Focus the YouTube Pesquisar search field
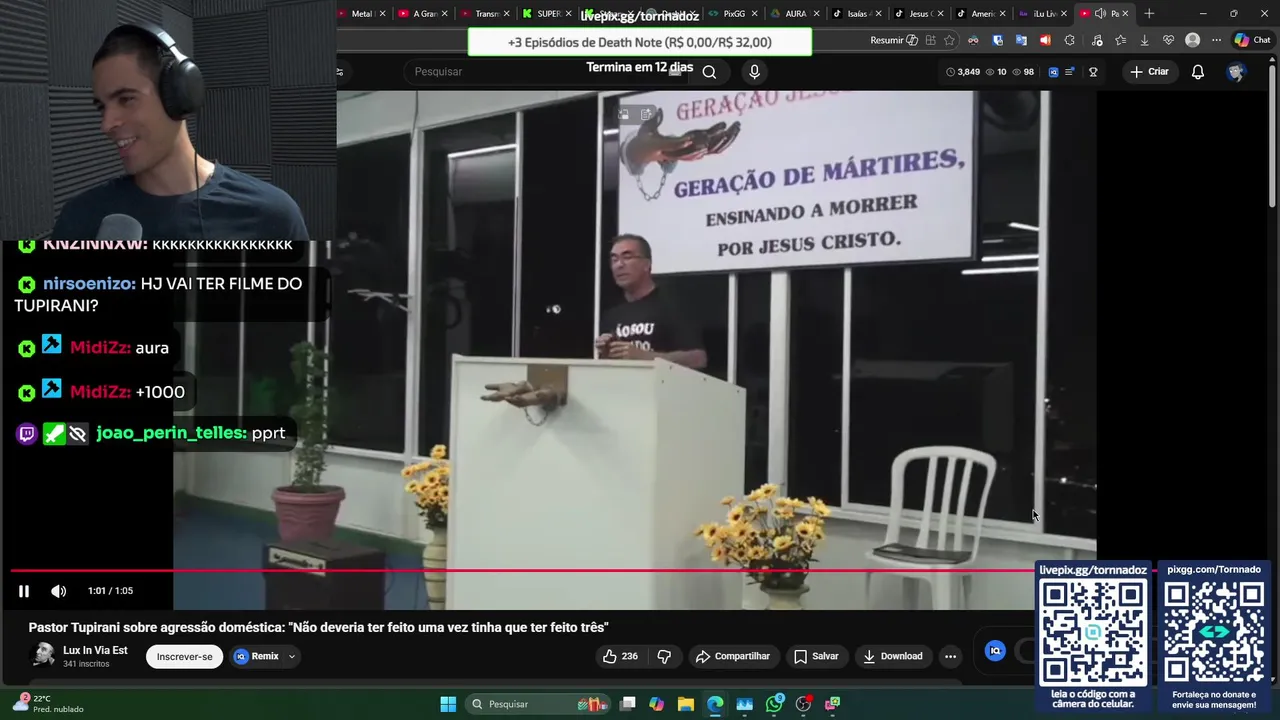1280x720 pixels. [x=545, y=71]
